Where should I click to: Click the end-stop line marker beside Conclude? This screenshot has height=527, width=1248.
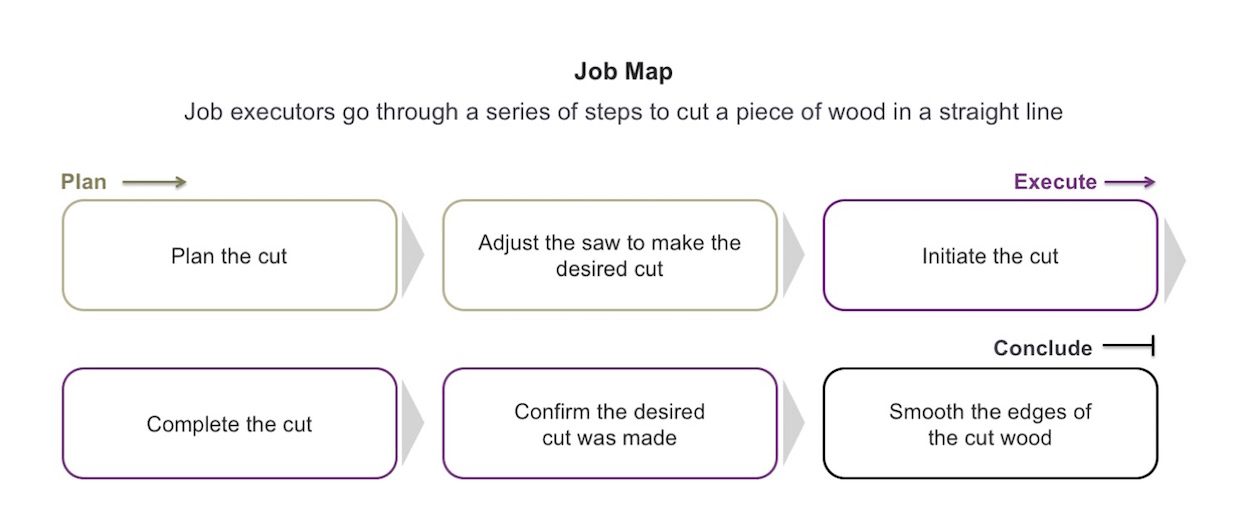pyautogui.click(x=1129, y=347)
